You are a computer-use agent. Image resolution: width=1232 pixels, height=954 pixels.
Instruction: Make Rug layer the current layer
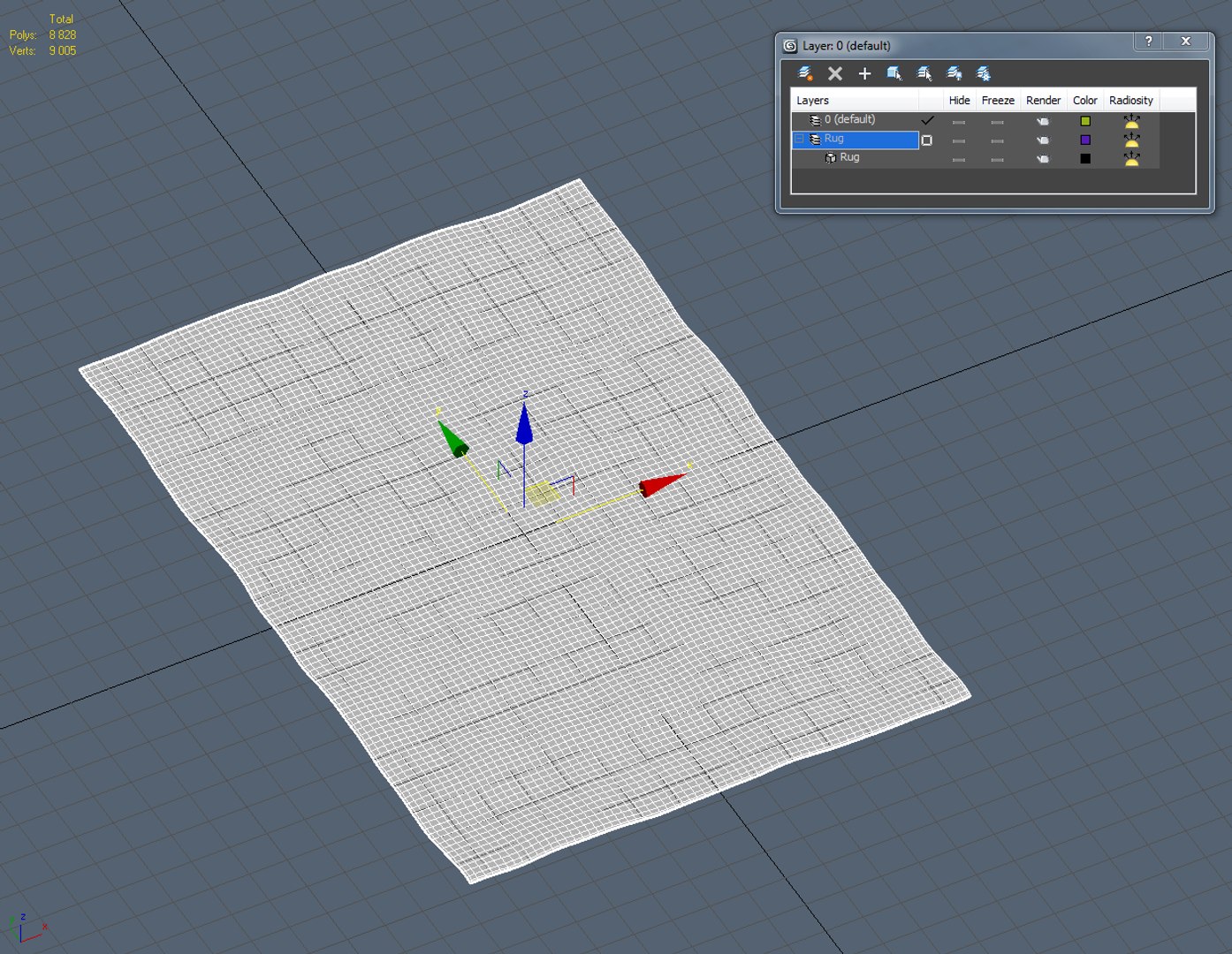tap(927, 140)
